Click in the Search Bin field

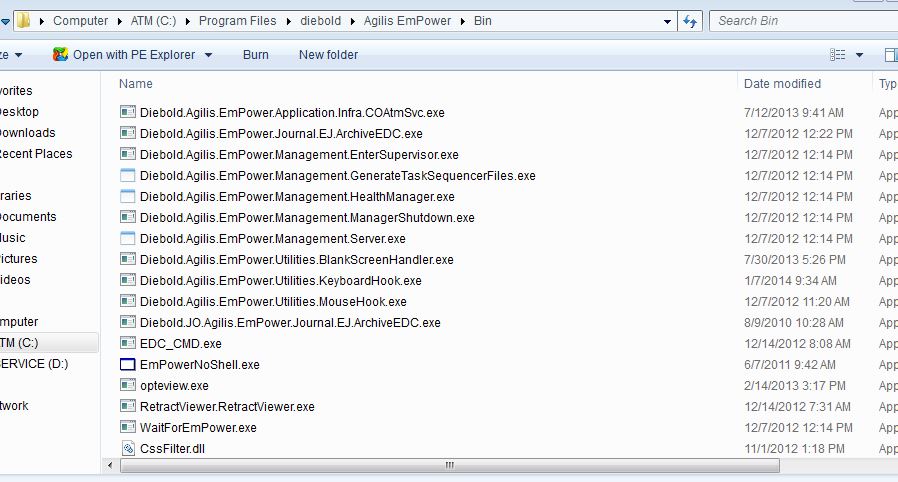[x=804, y=21]
